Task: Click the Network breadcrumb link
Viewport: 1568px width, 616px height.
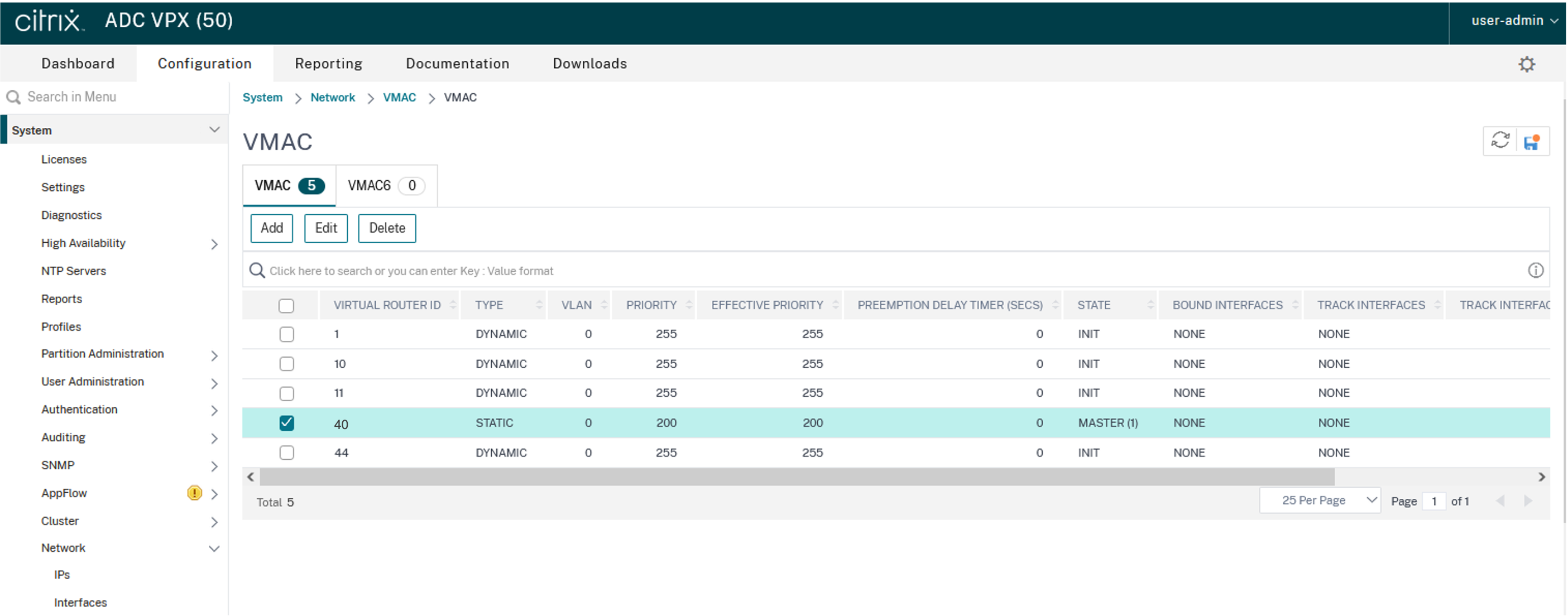Action: pos(332,98)
